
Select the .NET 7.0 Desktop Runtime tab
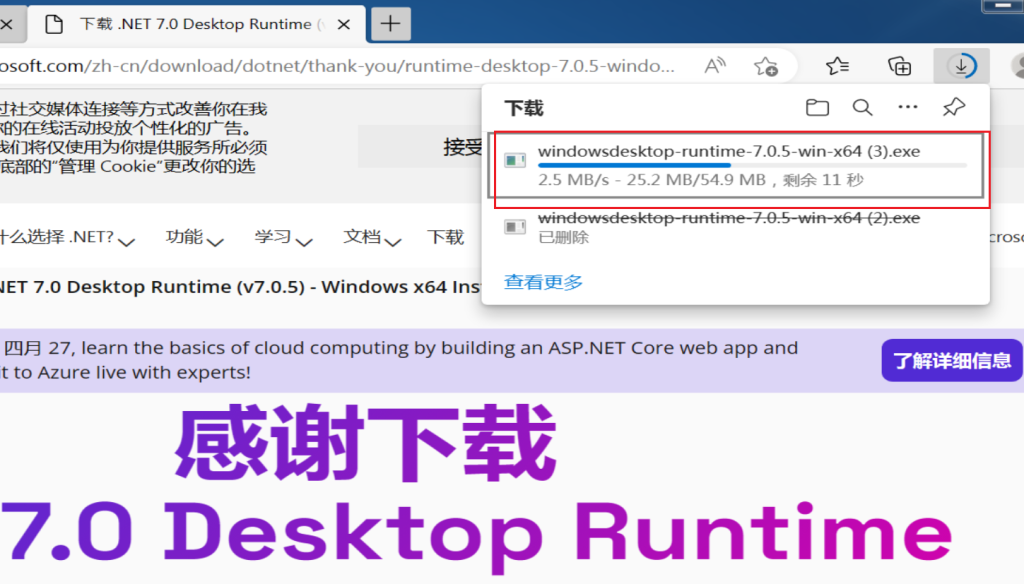(197, 24)
